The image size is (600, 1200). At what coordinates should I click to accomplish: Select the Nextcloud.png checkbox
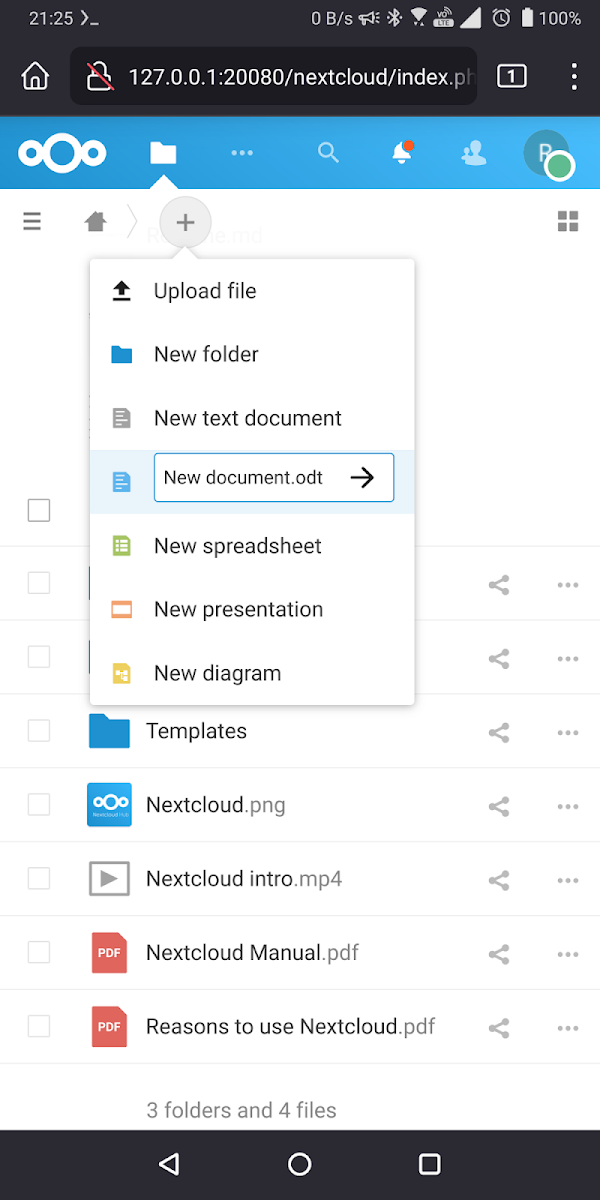coord(38,804)
